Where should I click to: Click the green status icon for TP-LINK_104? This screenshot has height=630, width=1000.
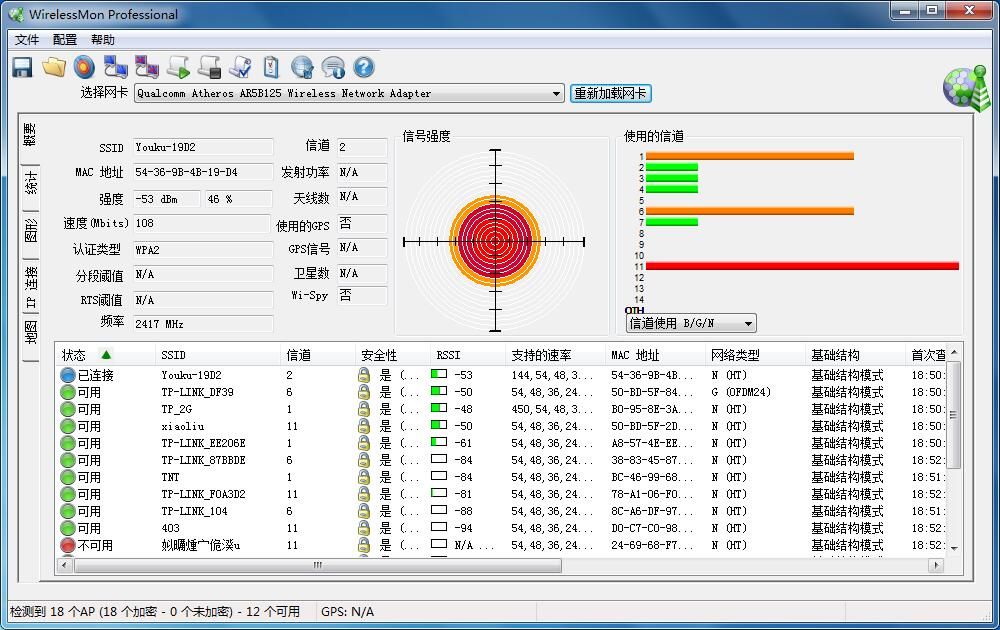[68, 511]
